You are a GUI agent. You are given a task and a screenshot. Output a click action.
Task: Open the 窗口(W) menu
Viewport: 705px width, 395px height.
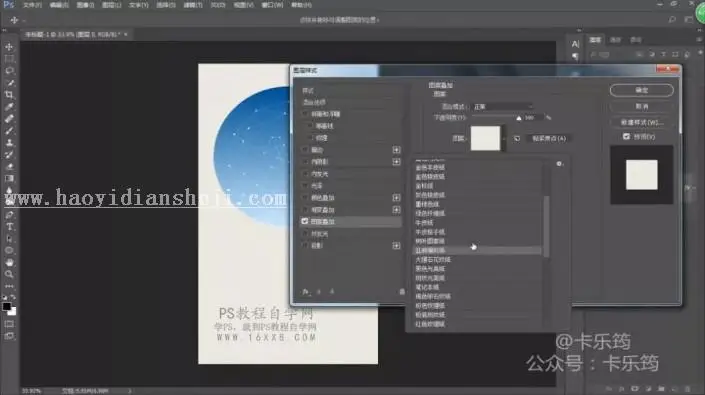point(272,5)
